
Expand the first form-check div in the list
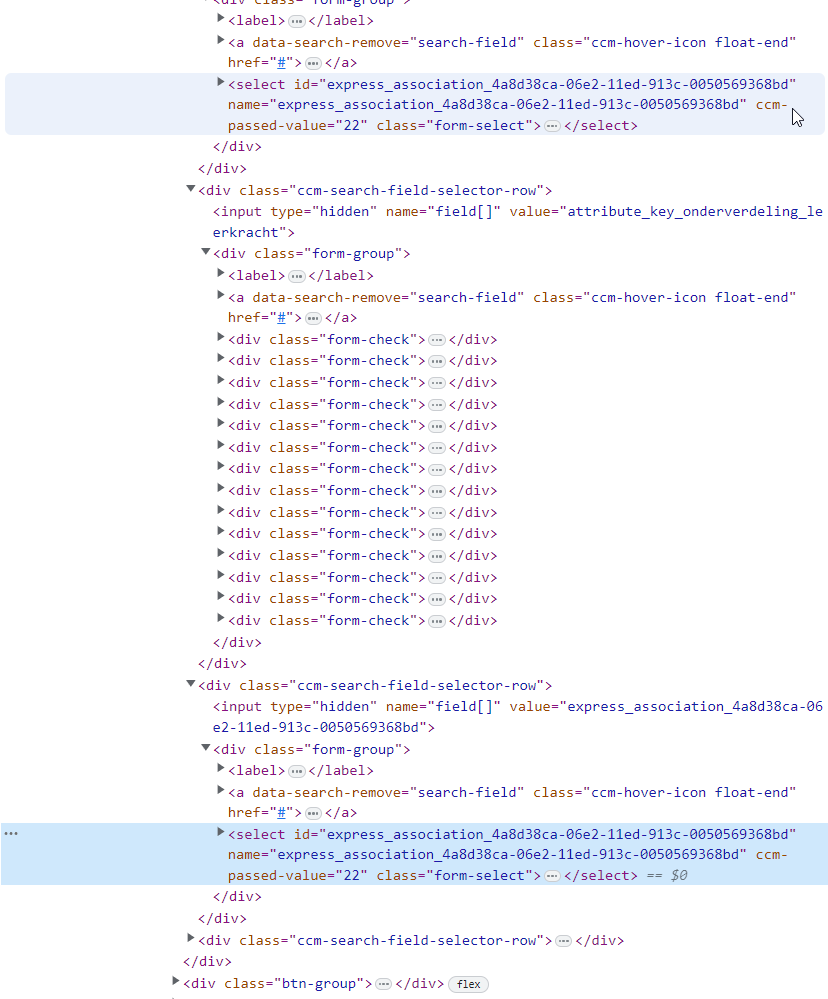coord(220,337)
